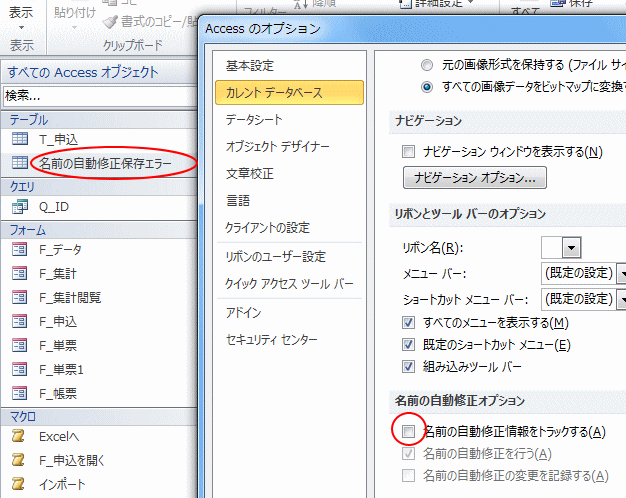Open the F_データ form icon
Screen dimensions: 626x498
pos(20,250)
